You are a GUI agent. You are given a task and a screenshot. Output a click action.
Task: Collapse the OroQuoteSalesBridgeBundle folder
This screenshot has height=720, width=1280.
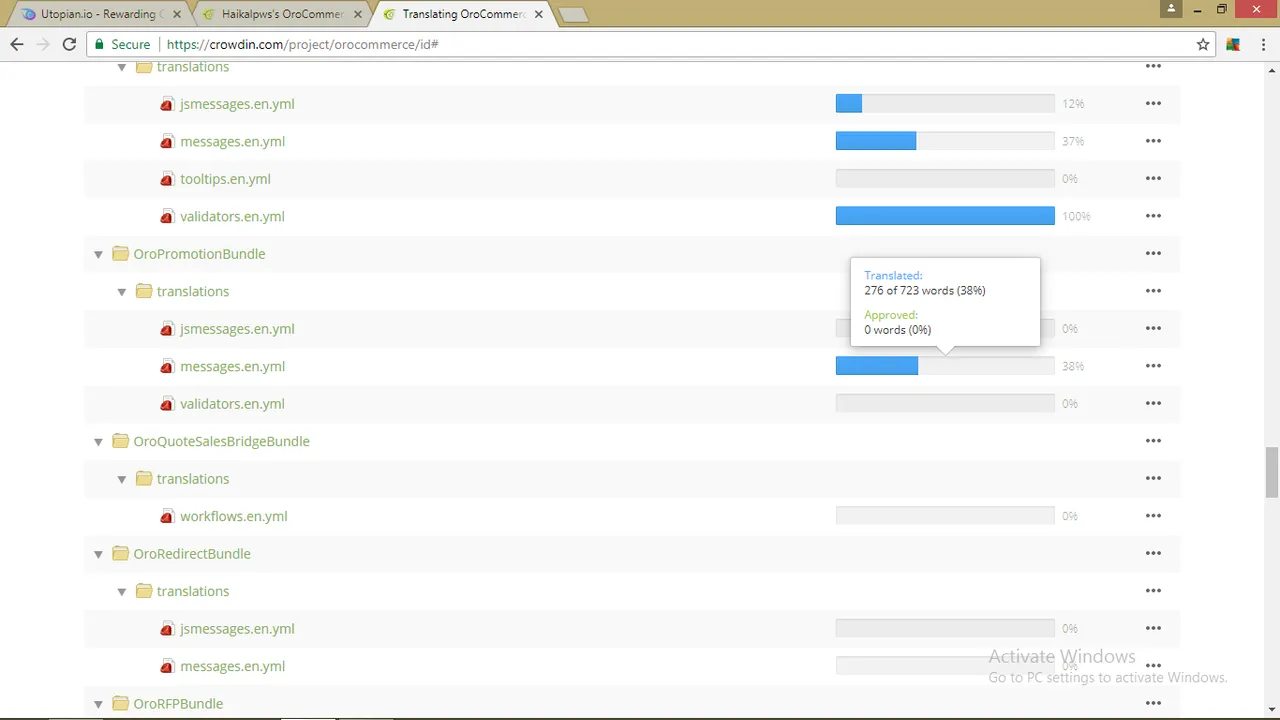(x=98, y=442)
